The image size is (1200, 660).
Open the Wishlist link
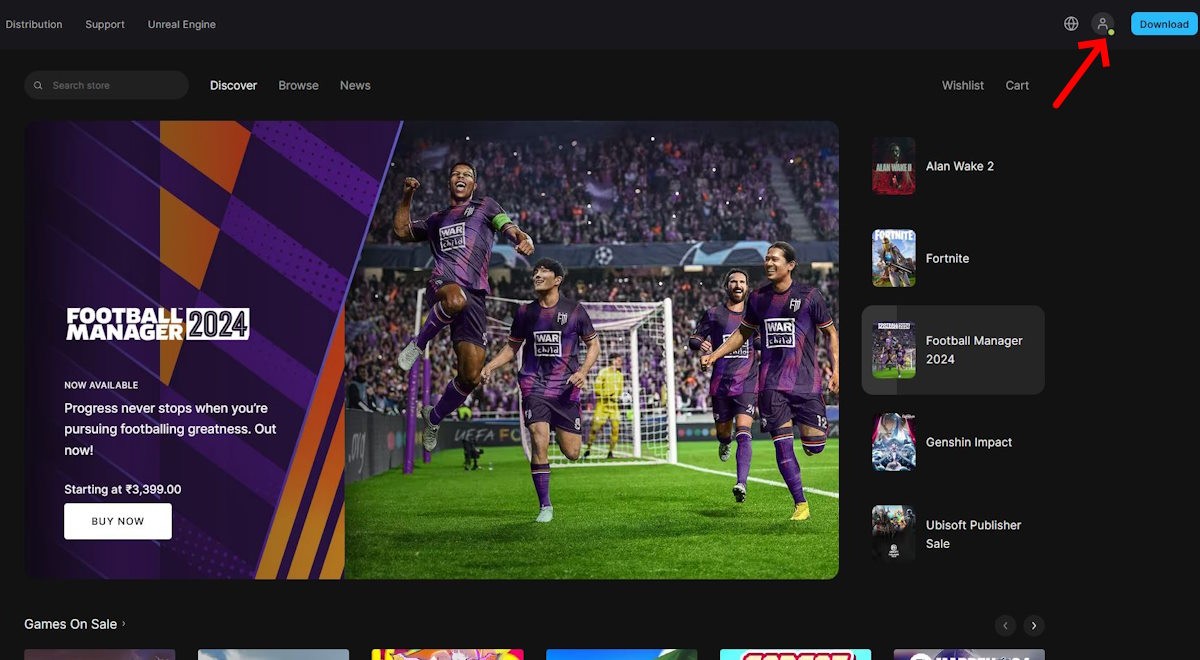[963, 86]
